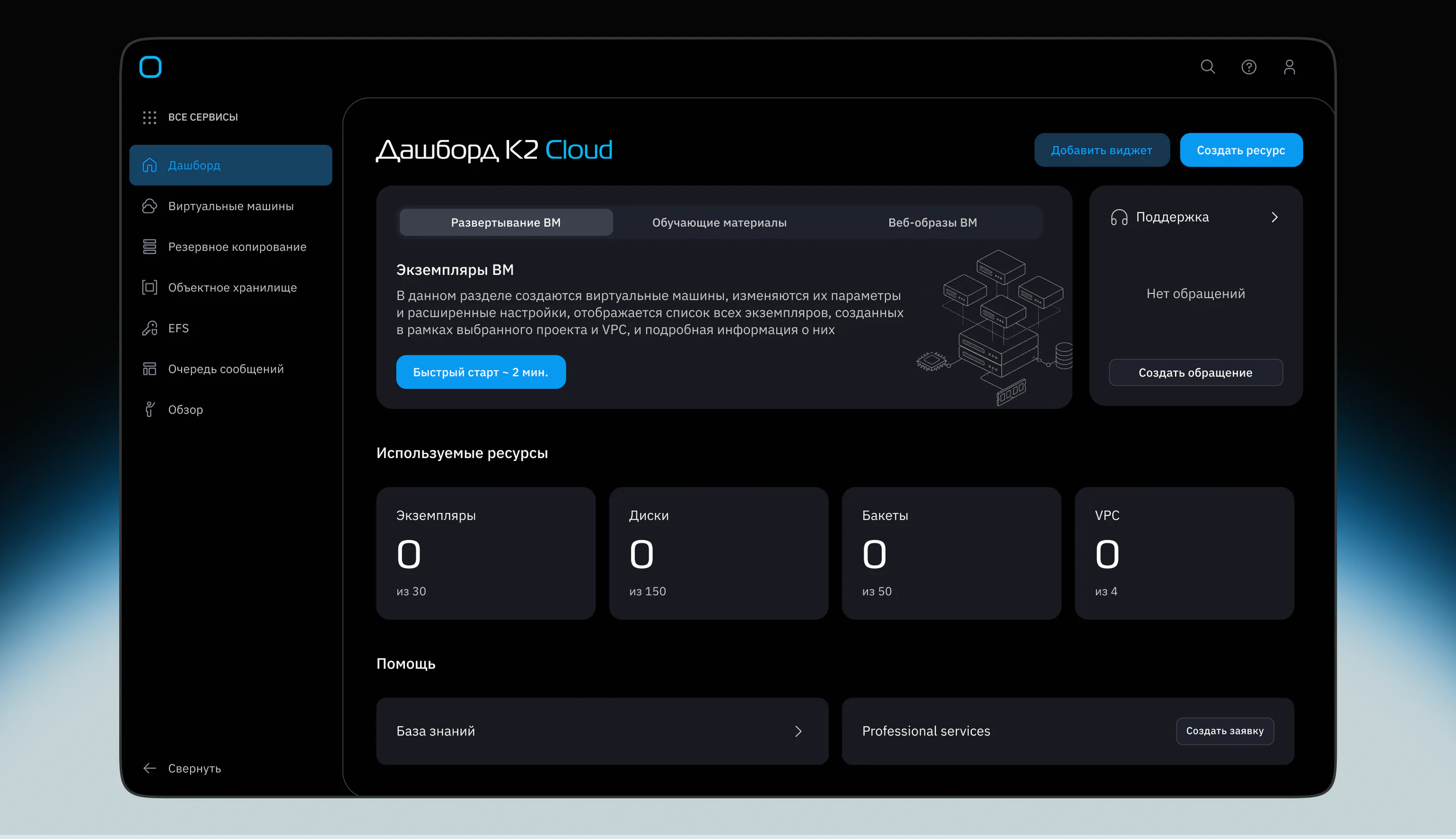Click the Обзор icon in sidebar
This screenshot has height=839, width=1456.
tap(150, 410)
